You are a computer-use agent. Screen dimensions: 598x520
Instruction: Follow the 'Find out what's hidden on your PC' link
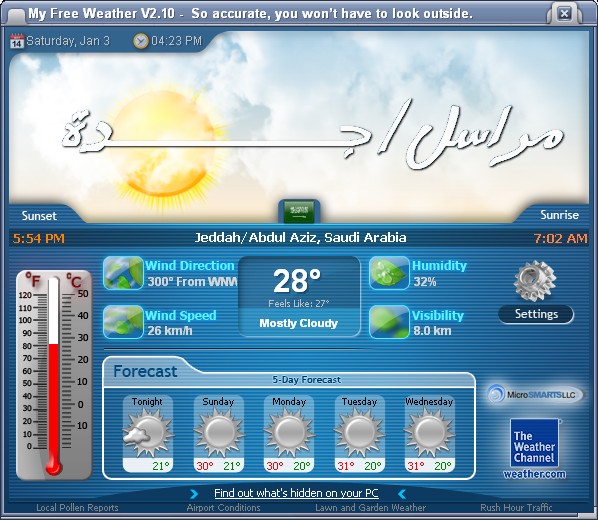[x=296, y=493]
